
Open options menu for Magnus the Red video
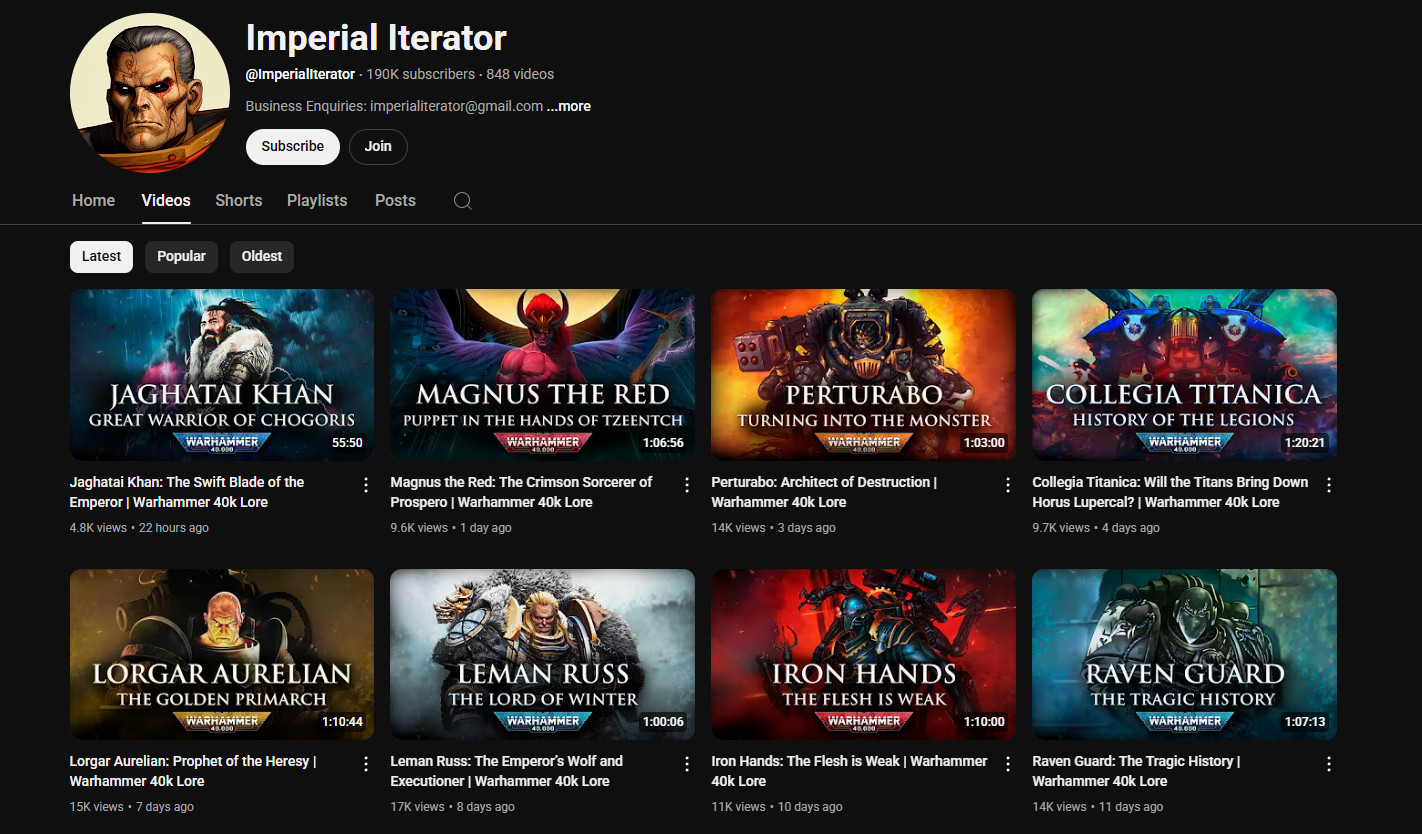(687, 485)
